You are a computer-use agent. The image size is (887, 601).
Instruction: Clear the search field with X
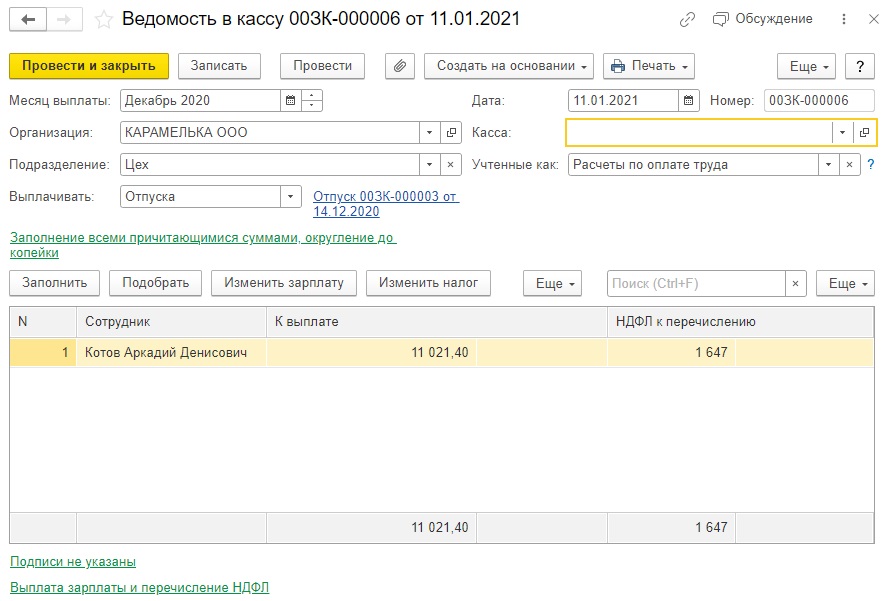795,283
